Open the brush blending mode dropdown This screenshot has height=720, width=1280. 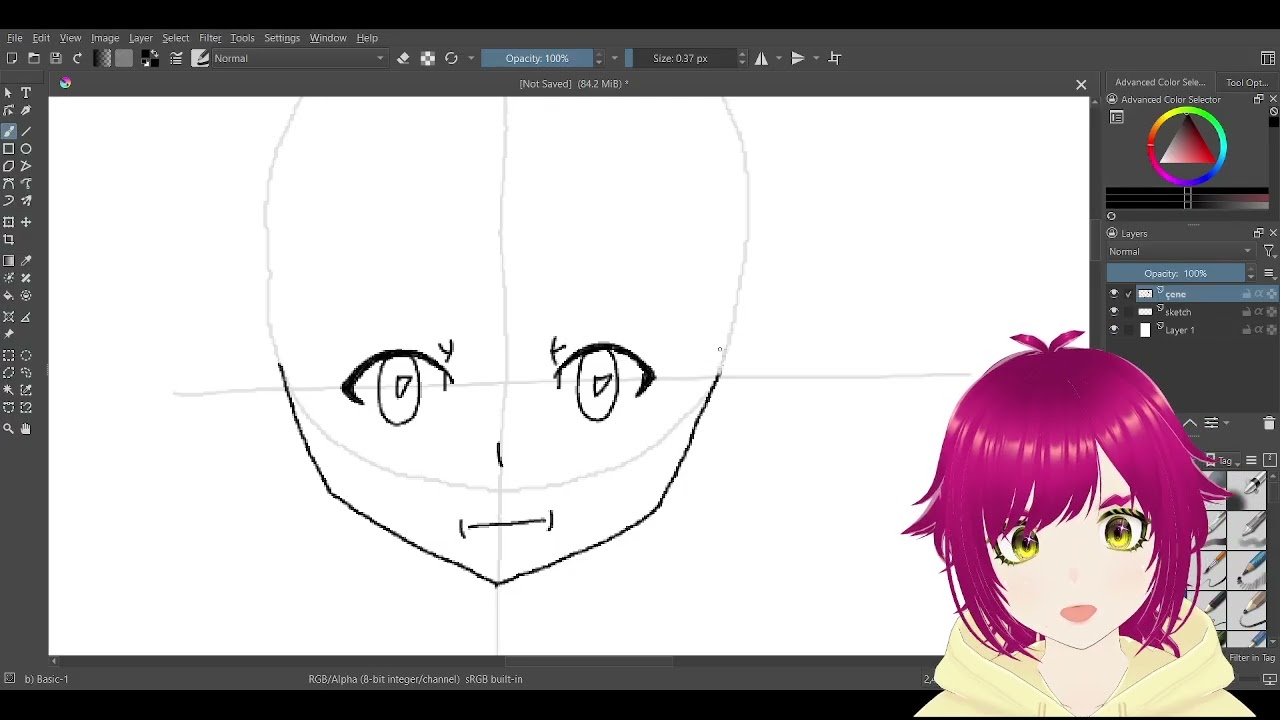(299, 58)
